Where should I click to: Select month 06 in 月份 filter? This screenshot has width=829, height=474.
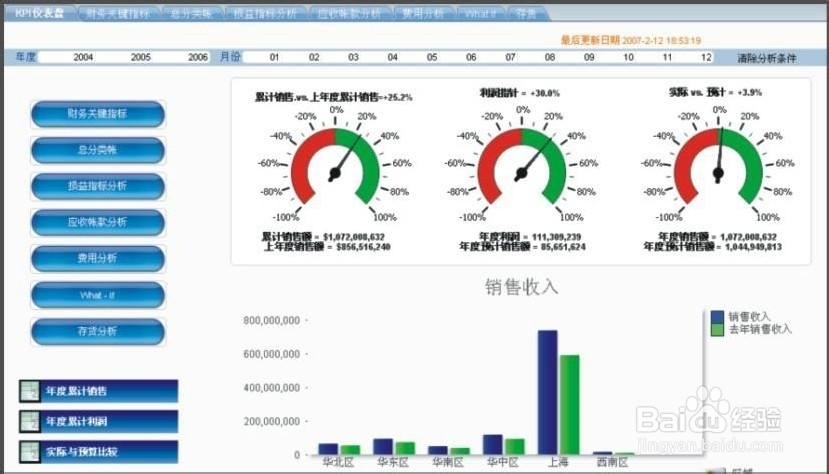(x=471, y=57)
